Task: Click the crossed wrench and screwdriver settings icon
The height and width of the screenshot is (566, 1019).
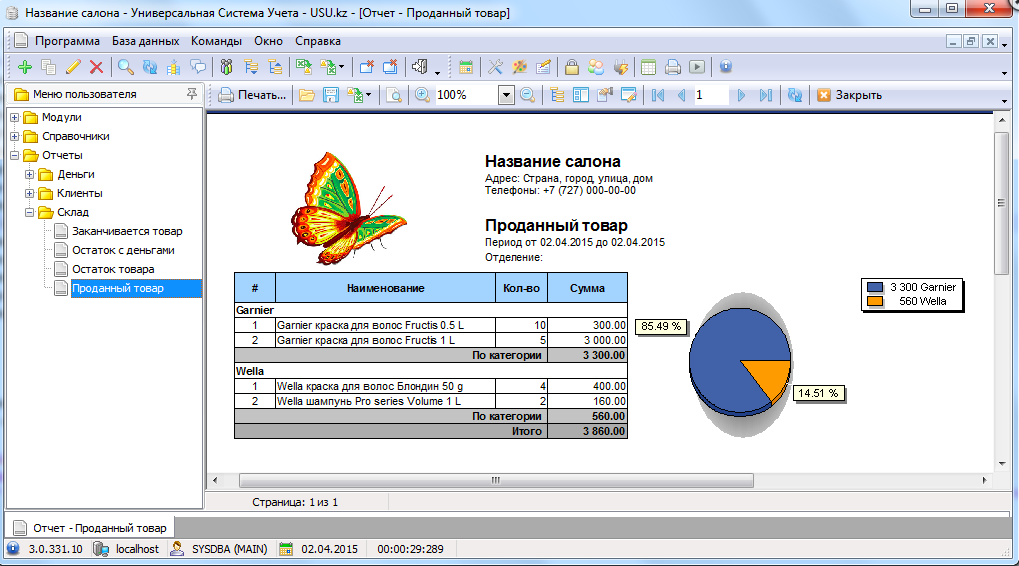Action: click(x=495, y=67)
